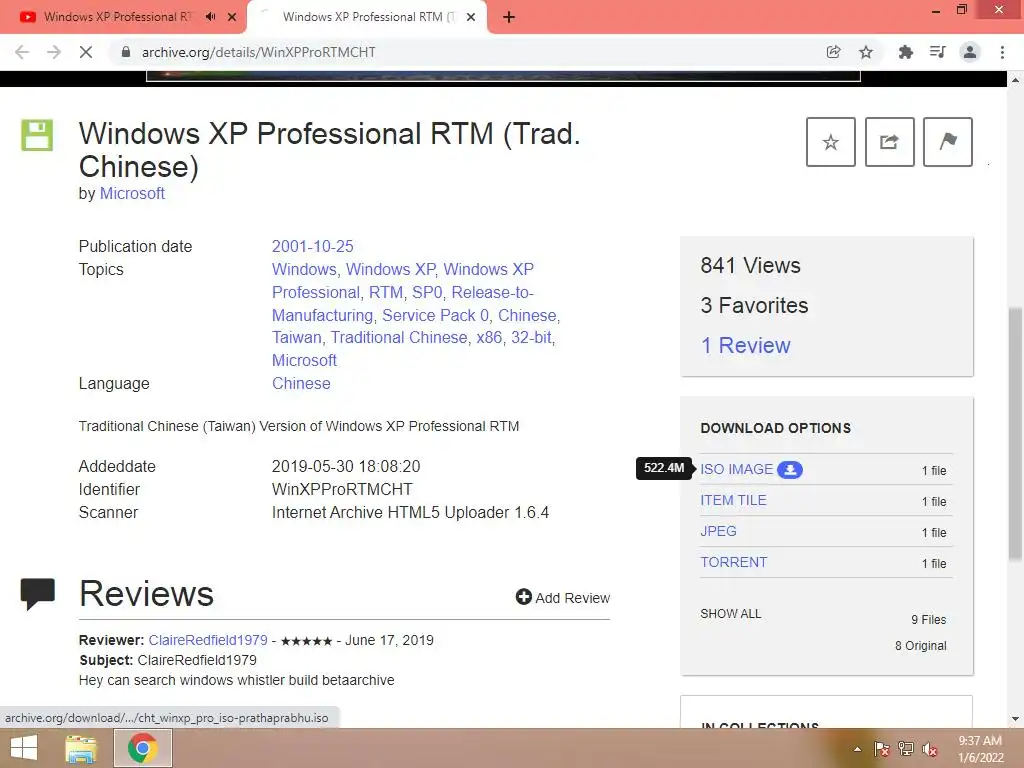Click the x86 topic link
The height and width of the screenshot is (768, 1024).
tap(489, 338)
